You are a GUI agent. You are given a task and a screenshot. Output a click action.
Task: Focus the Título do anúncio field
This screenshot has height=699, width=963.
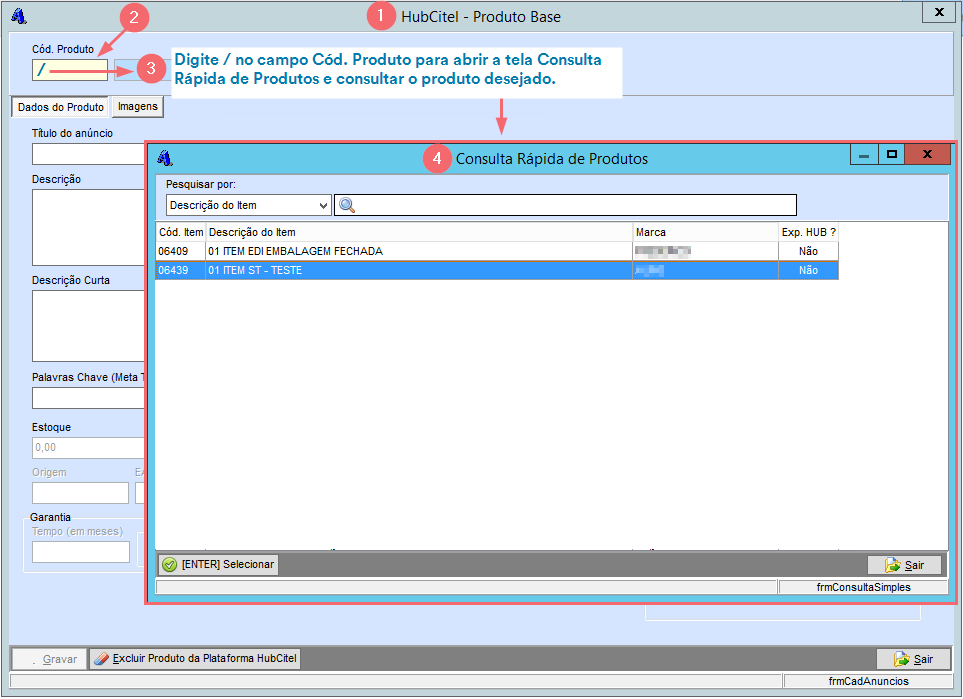tap(88, 154)
